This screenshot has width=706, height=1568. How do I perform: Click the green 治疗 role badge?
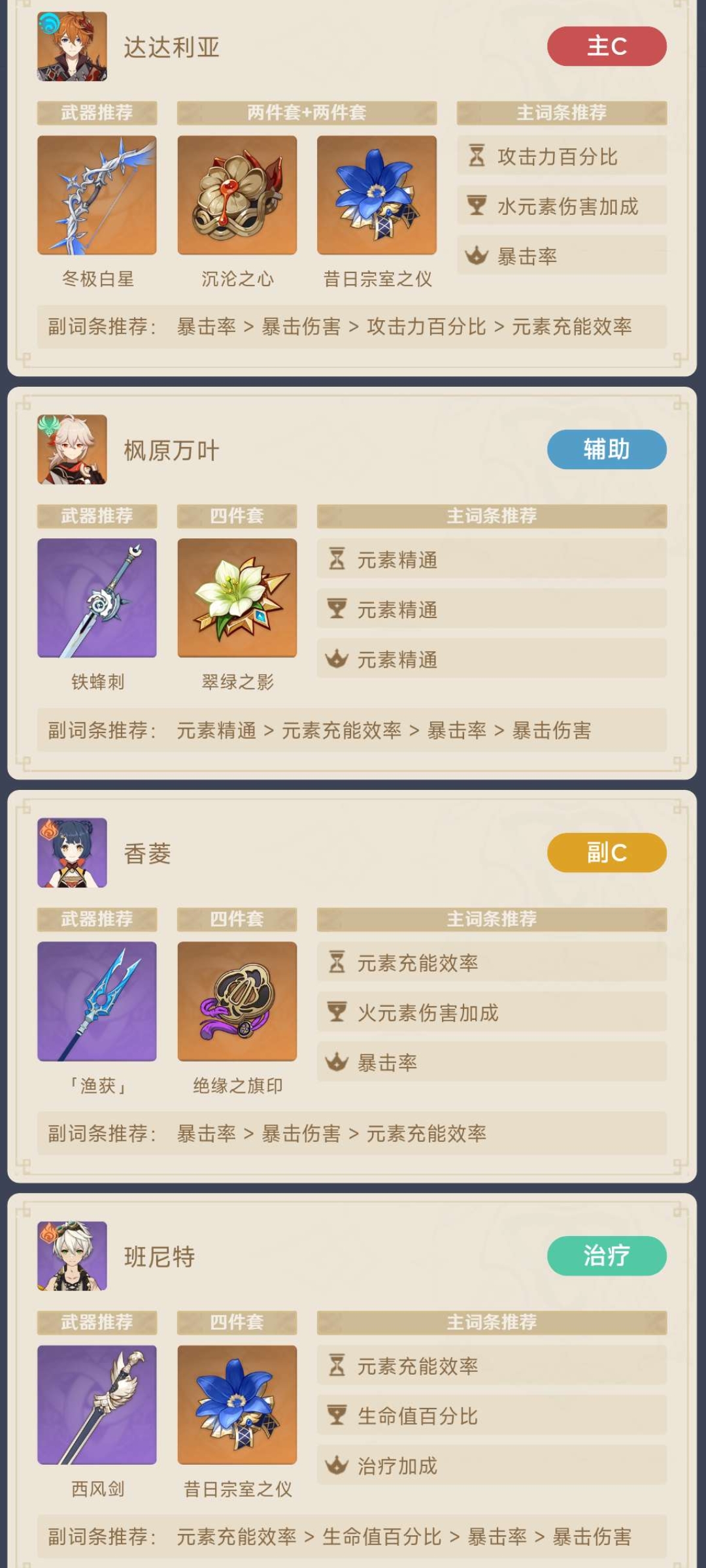coord(607,1256)
